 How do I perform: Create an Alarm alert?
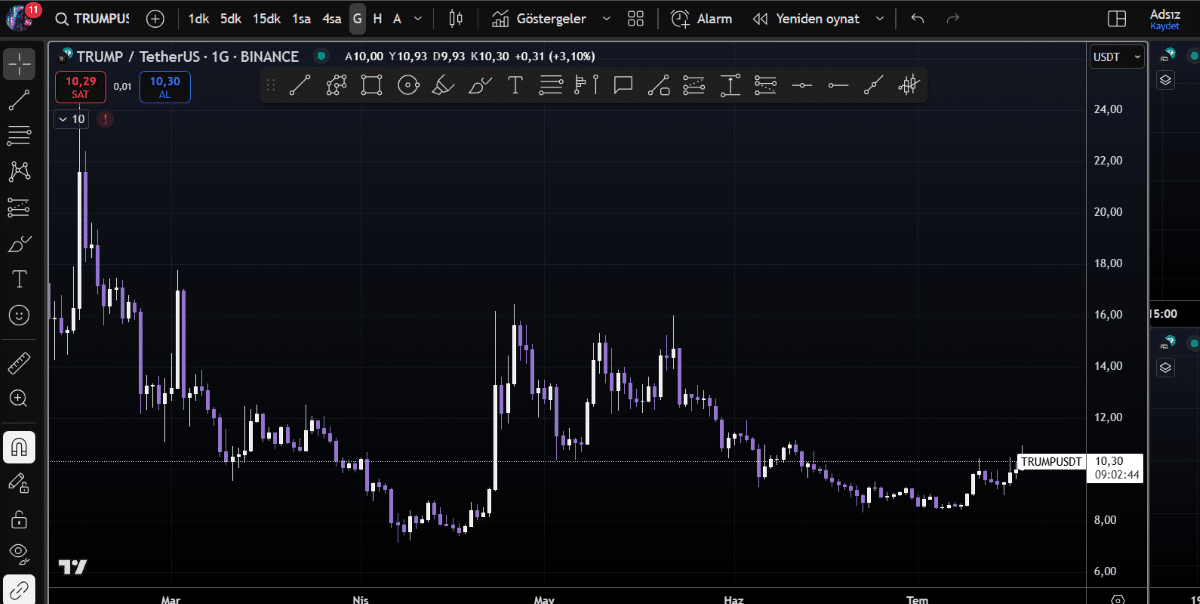tap(701, 18)
